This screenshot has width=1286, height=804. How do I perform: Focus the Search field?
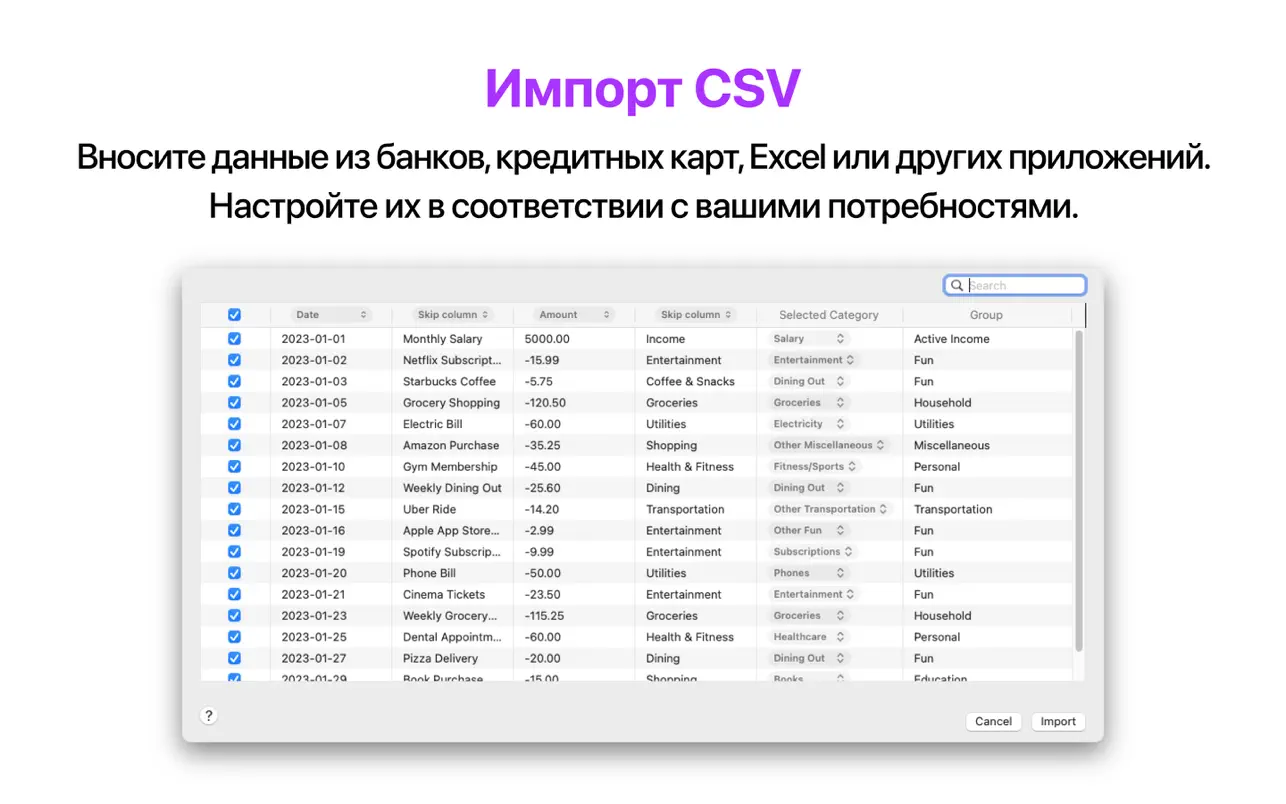click(1015, 286)
